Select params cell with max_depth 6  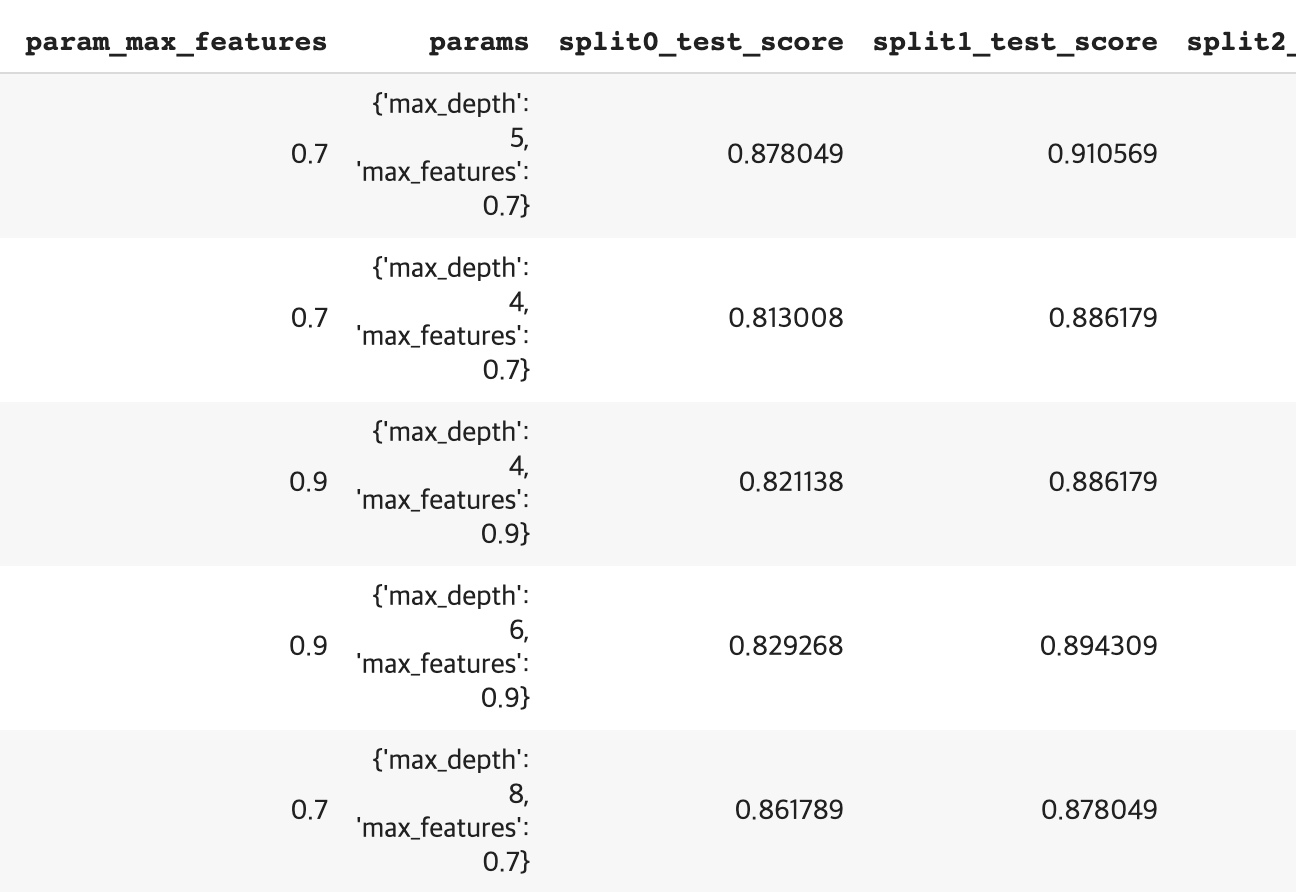point(443,646)
